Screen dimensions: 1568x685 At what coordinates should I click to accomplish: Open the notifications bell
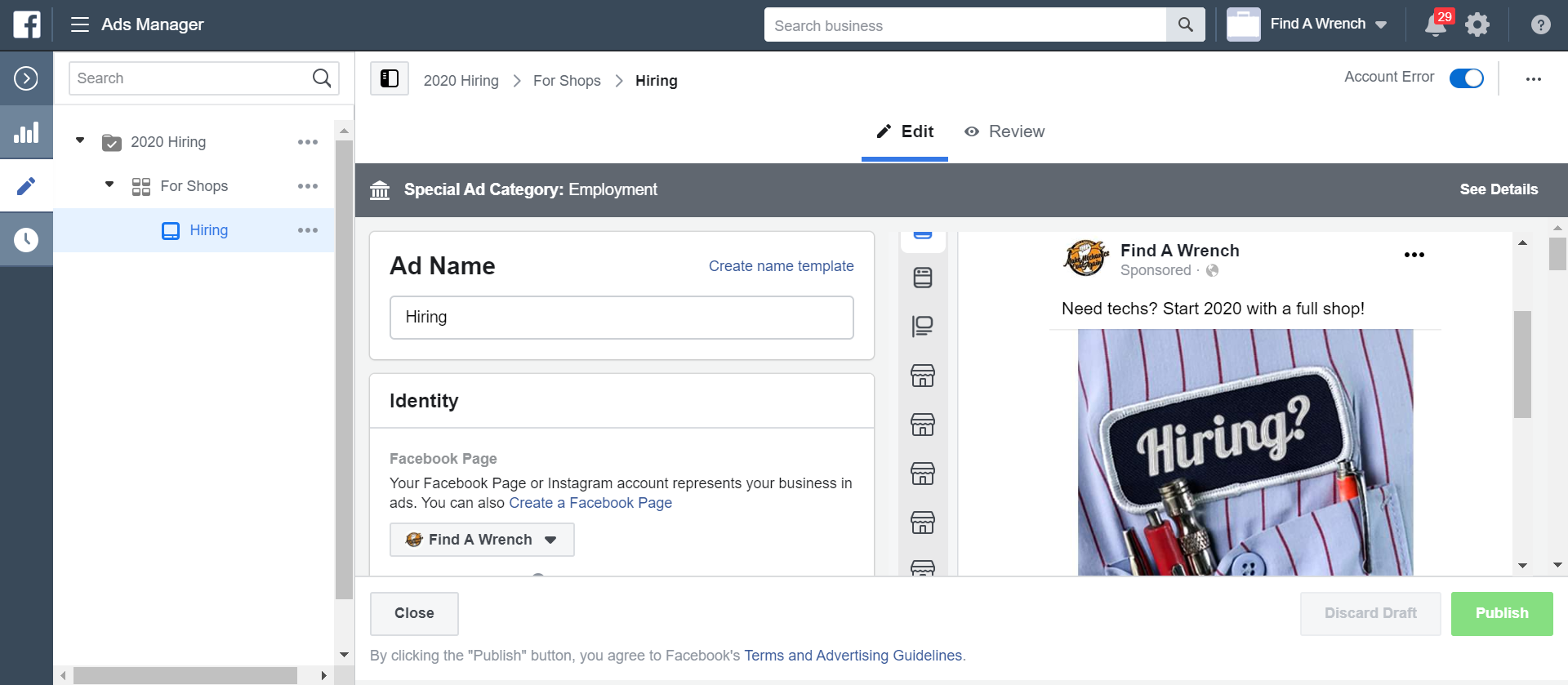[1436, 24]
